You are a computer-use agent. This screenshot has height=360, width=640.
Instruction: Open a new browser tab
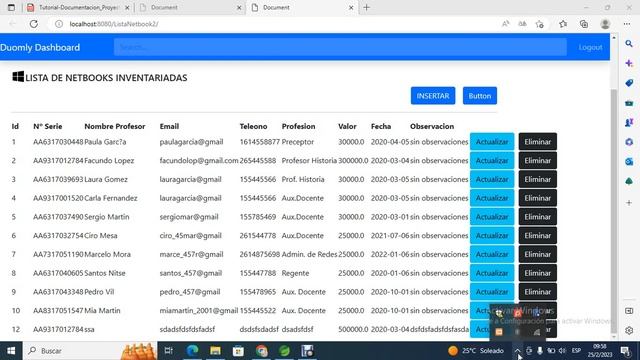(367, 7)
